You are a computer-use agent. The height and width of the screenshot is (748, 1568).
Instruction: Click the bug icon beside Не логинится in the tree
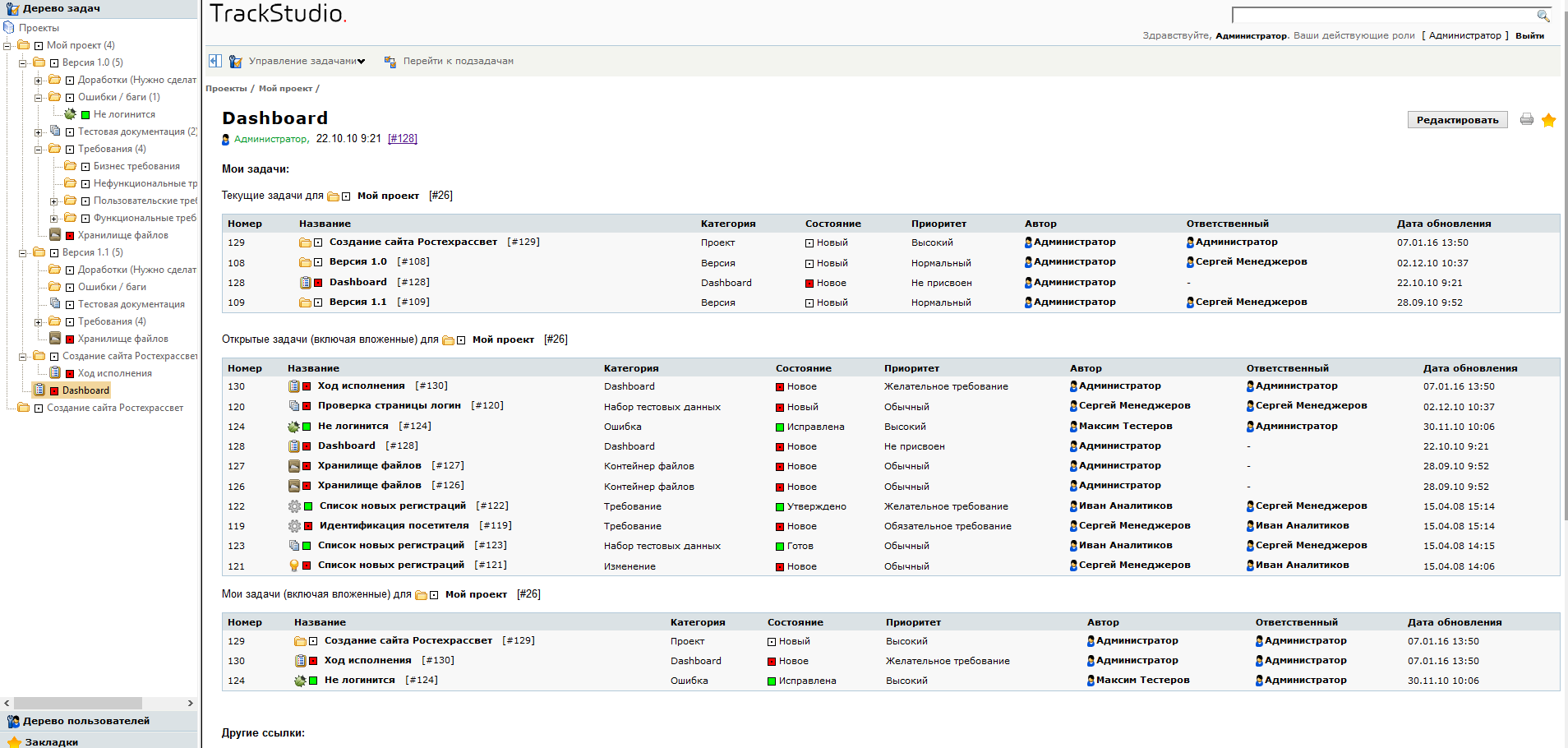pos(70,114)
